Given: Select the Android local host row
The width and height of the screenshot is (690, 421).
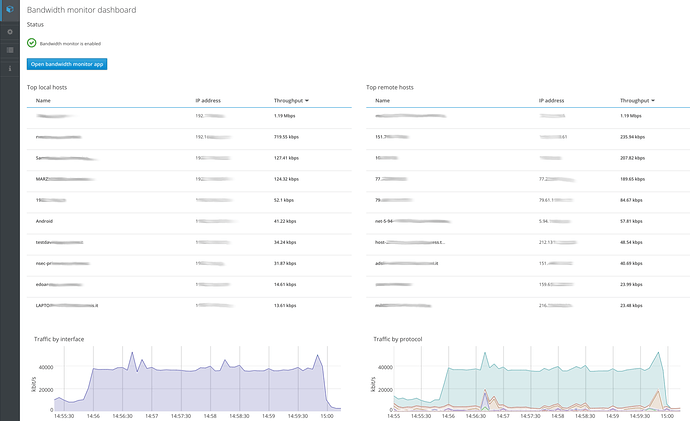Looking at the screenshot, I should 189,221.
